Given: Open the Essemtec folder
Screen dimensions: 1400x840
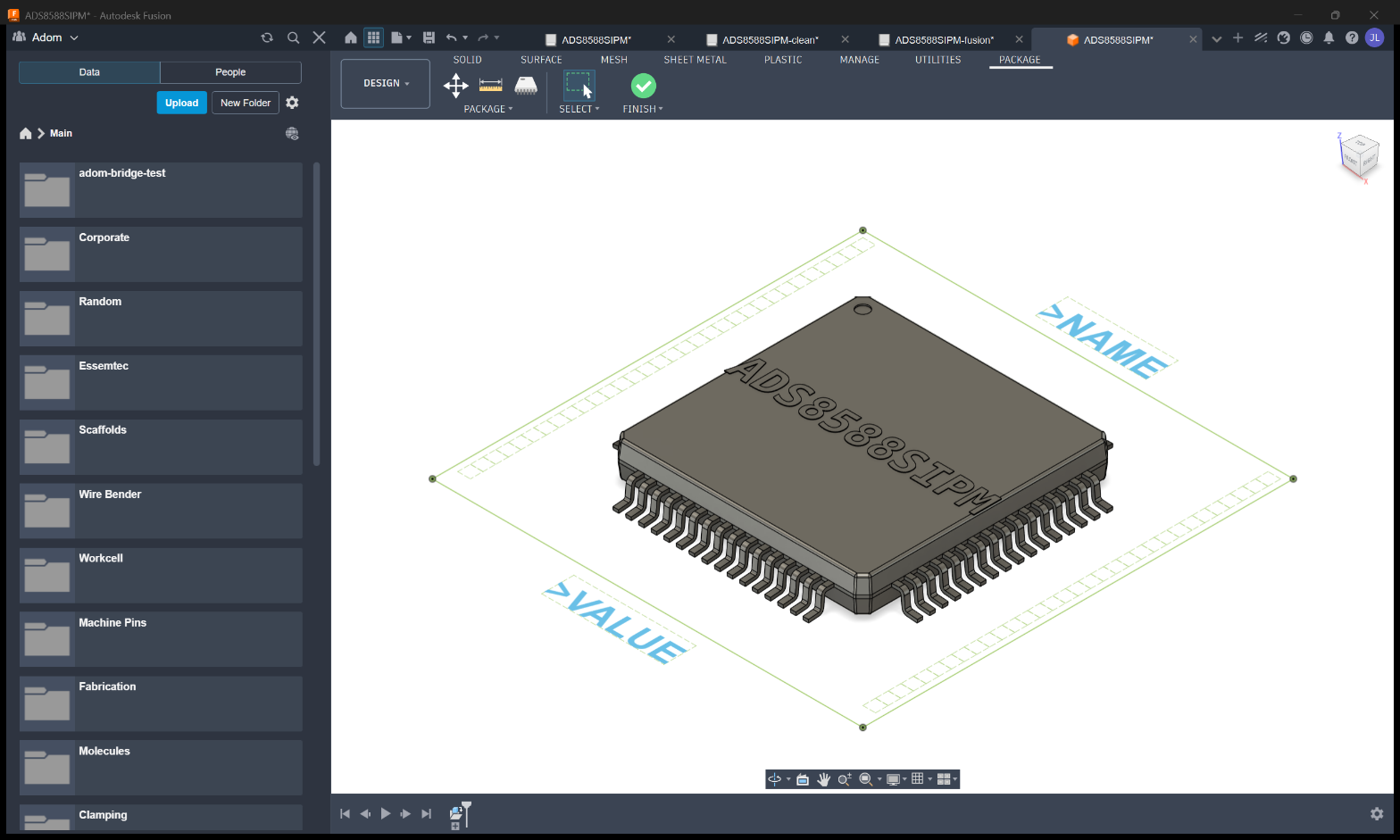Looking at the screenshot, I should point(161,383).
